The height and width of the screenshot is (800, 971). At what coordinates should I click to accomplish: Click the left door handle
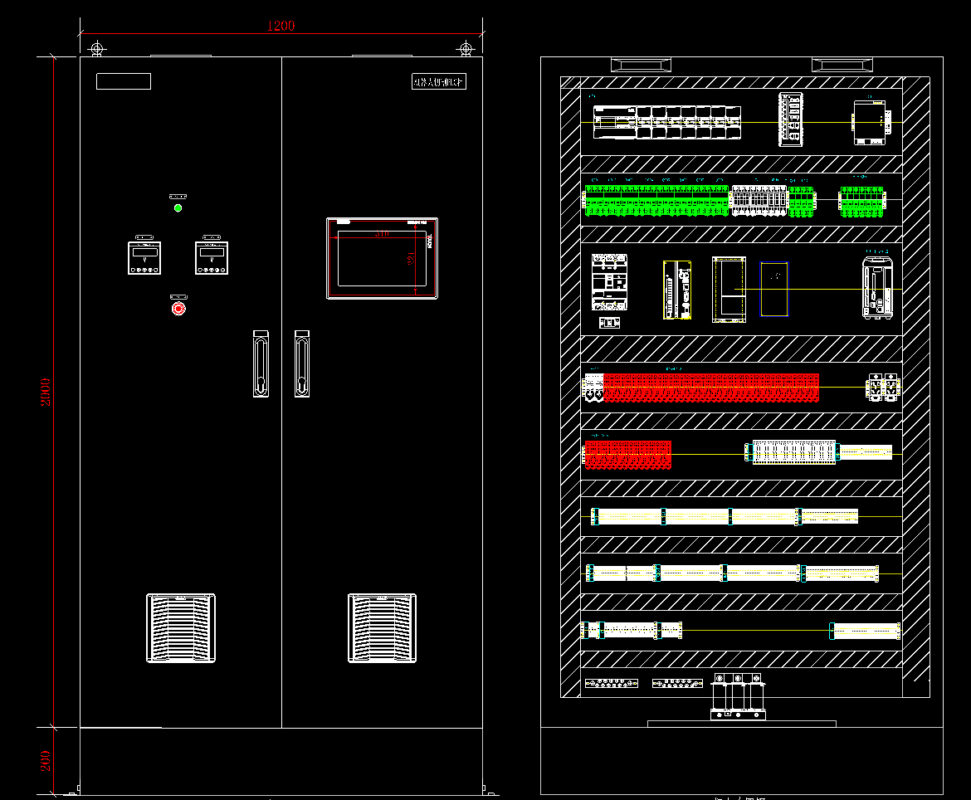[261, 363]
